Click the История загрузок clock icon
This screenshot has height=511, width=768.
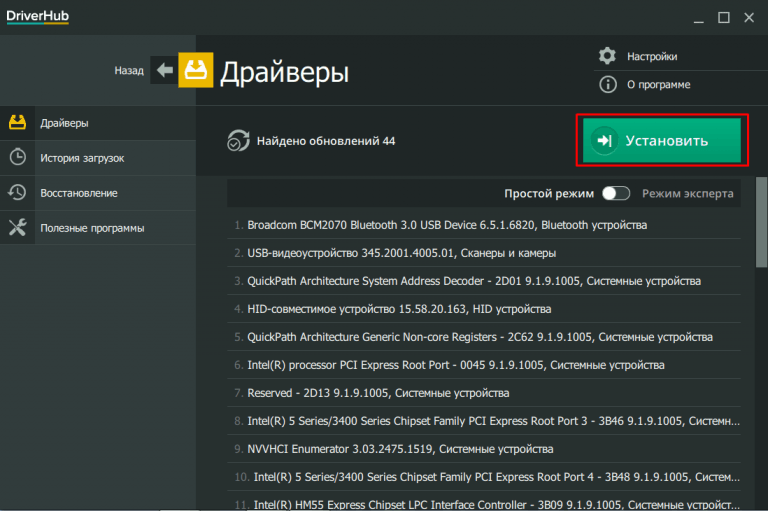click(17, 157)
